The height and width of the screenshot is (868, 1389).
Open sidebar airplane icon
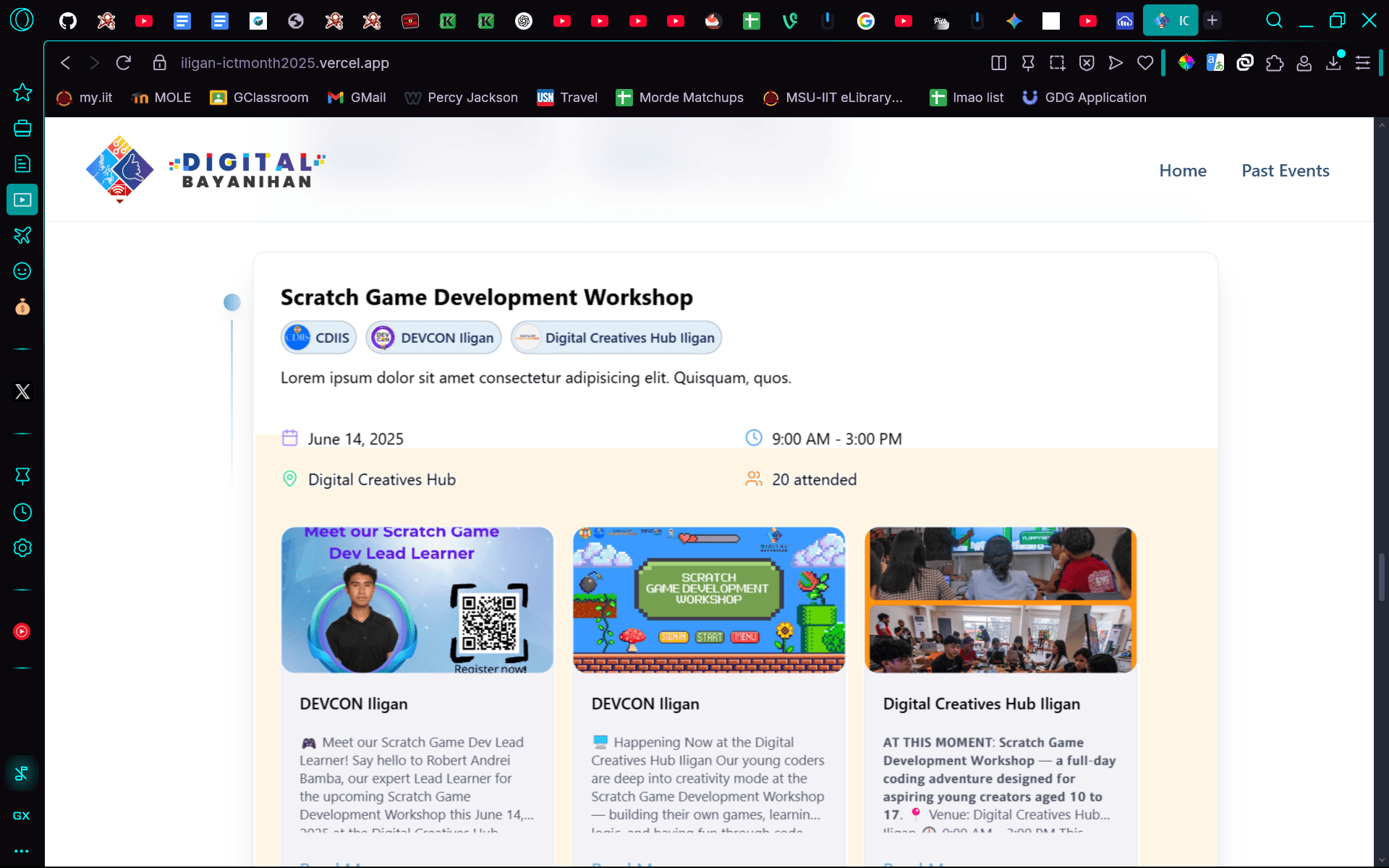click(22, 235)
